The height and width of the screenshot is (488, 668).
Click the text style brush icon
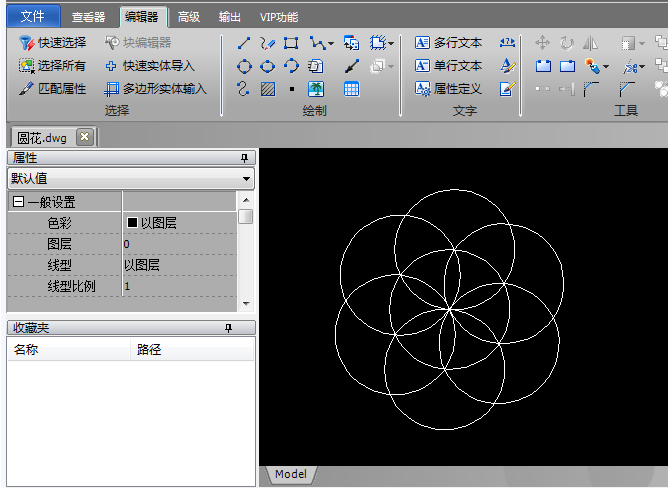507,66
